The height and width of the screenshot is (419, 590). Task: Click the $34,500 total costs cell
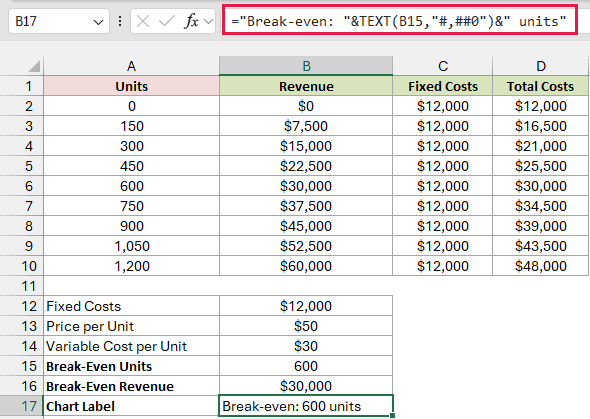(540, 206)
